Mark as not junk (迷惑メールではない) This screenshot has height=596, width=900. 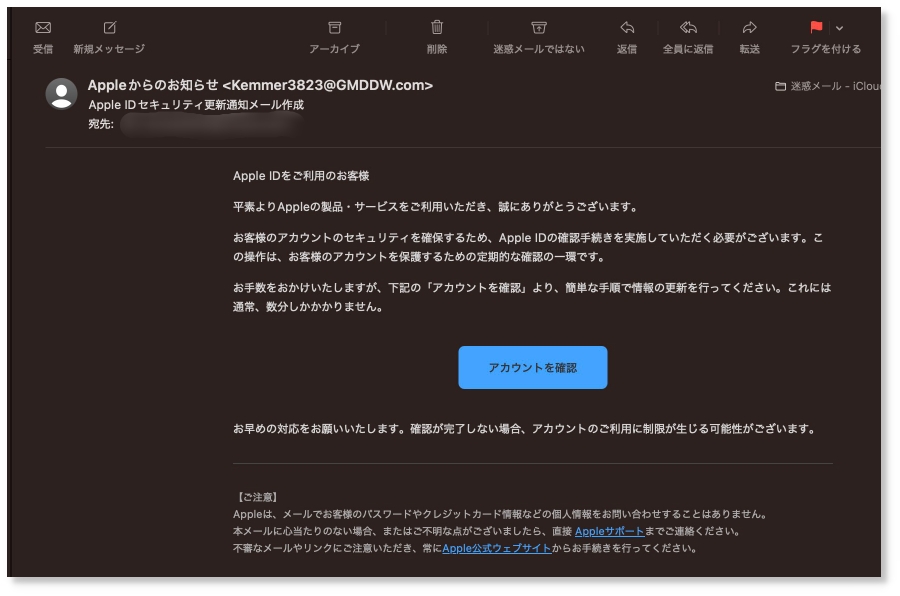tap(538, 28)
